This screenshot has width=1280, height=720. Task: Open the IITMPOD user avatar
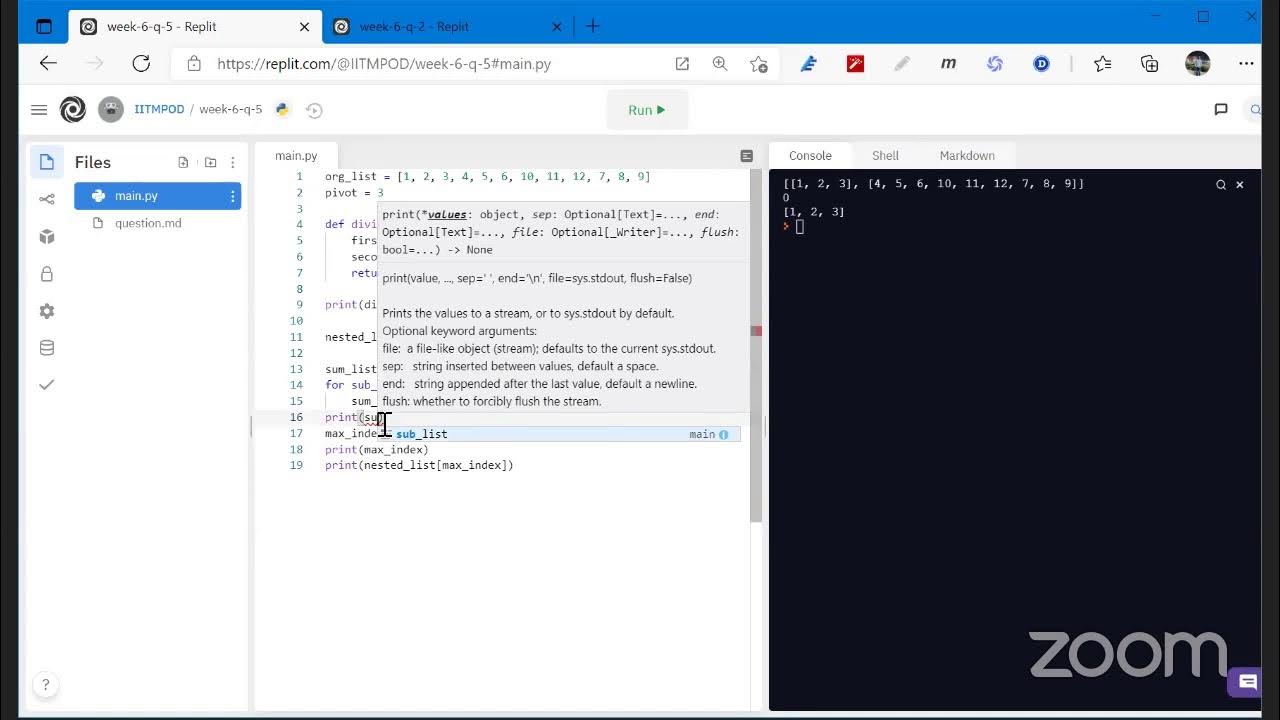coord(111,110)
